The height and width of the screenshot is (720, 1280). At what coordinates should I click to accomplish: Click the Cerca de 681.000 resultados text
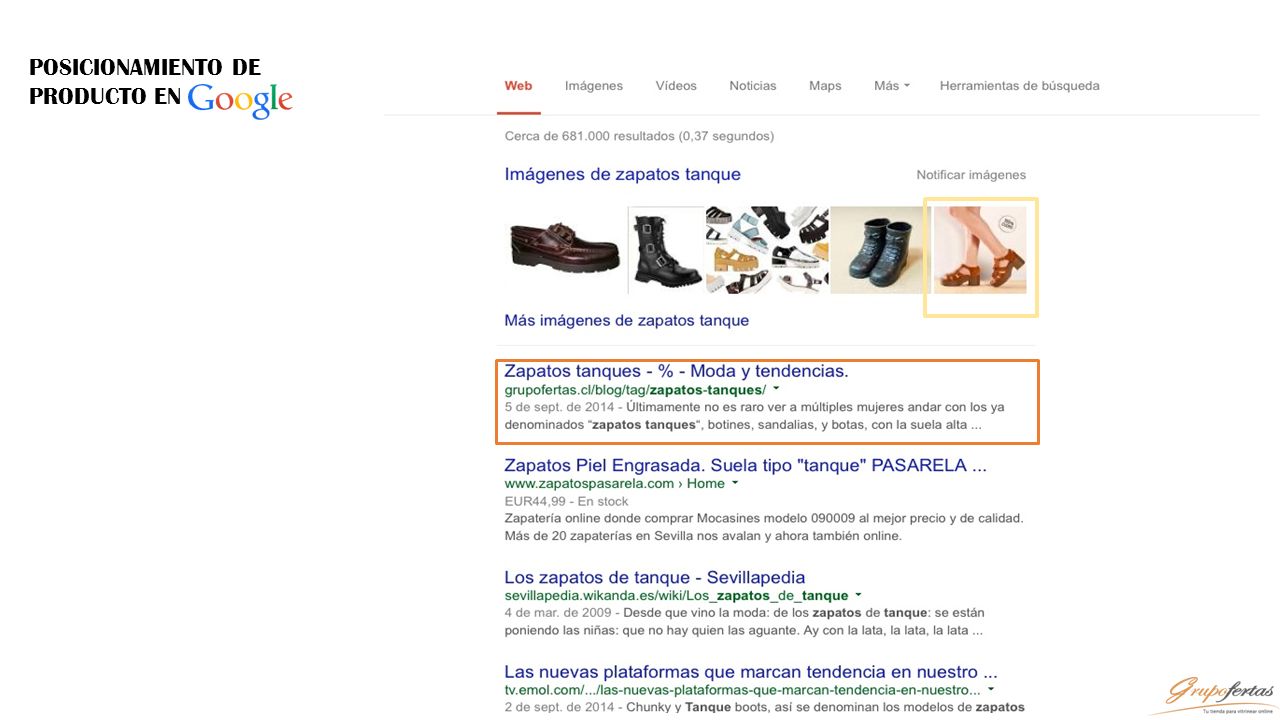pos(639,136)
